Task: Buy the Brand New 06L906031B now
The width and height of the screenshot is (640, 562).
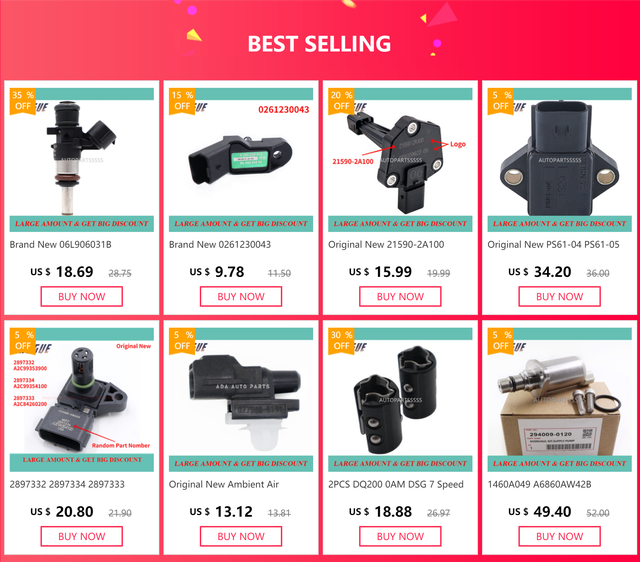Action: click(x=82, y=297)
